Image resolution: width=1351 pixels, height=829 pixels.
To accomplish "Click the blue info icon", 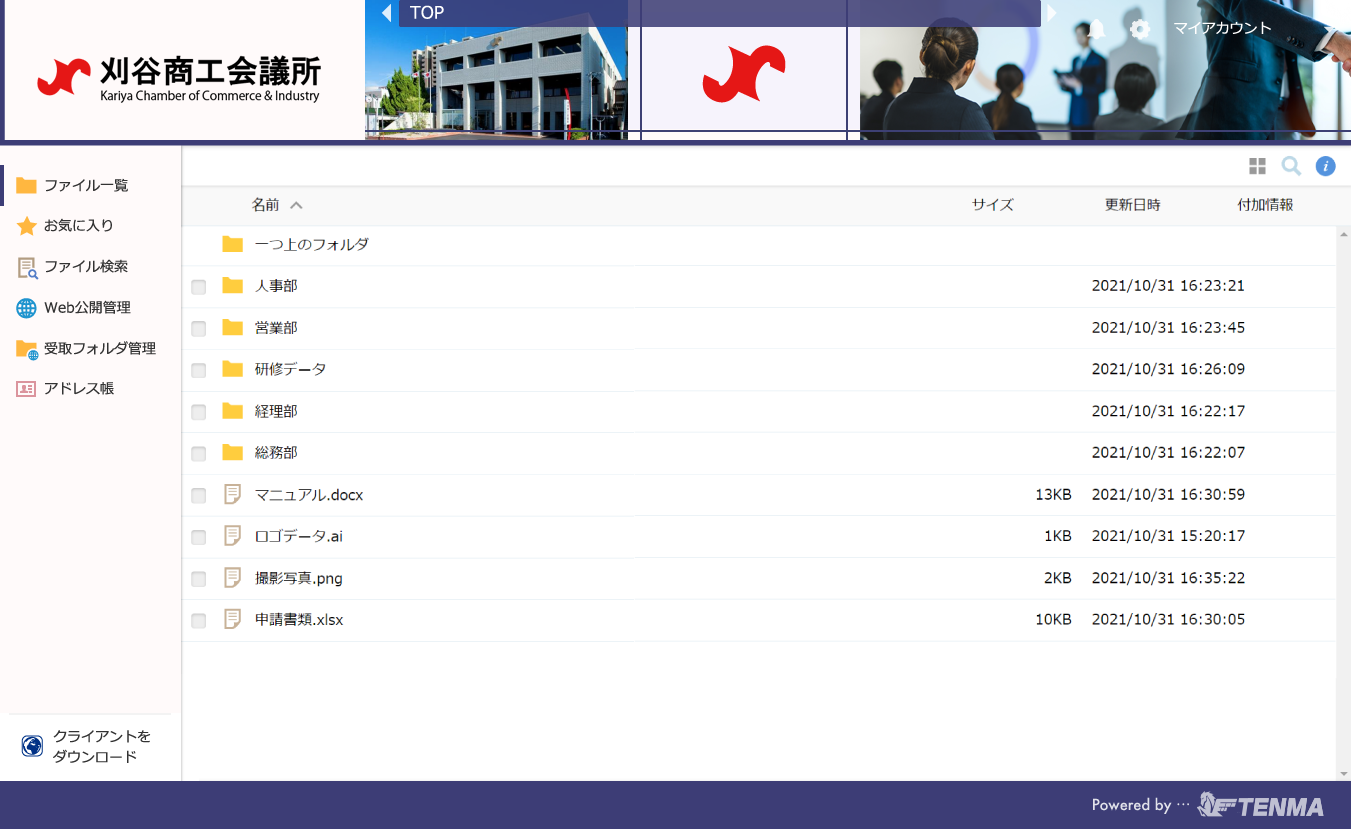I will [1325, 166].
